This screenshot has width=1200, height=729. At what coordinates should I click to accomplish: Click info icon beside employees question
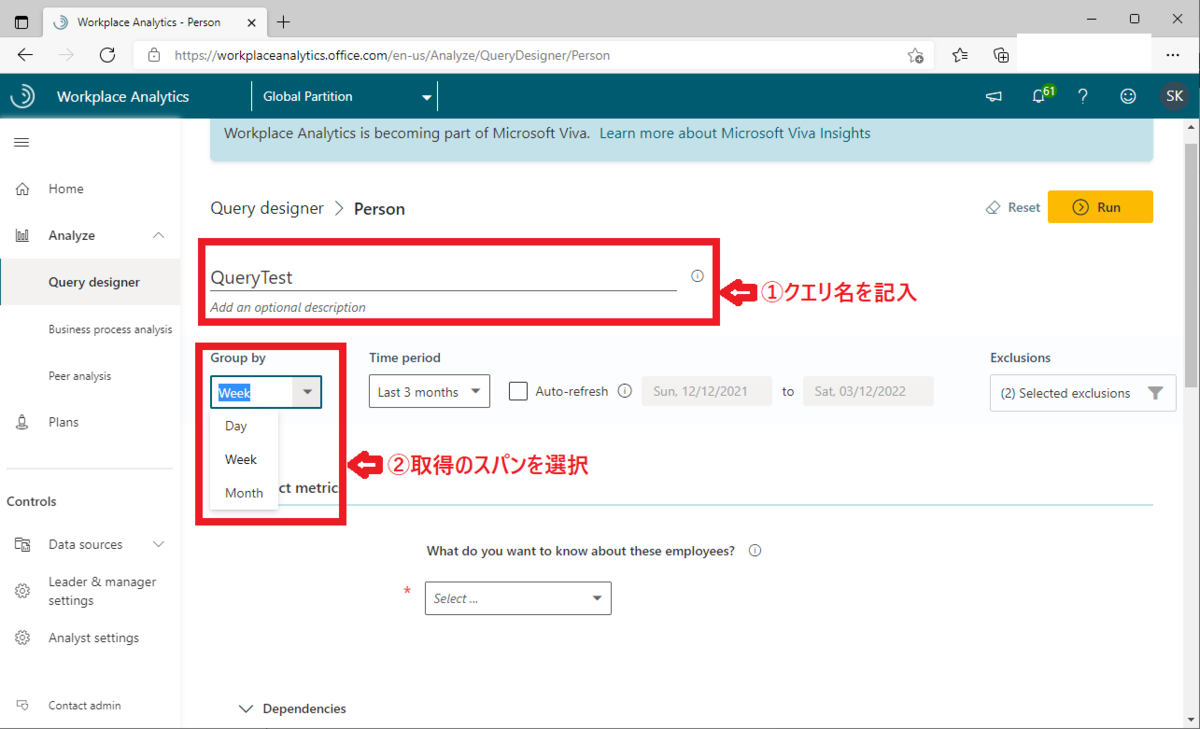(755, 550)
